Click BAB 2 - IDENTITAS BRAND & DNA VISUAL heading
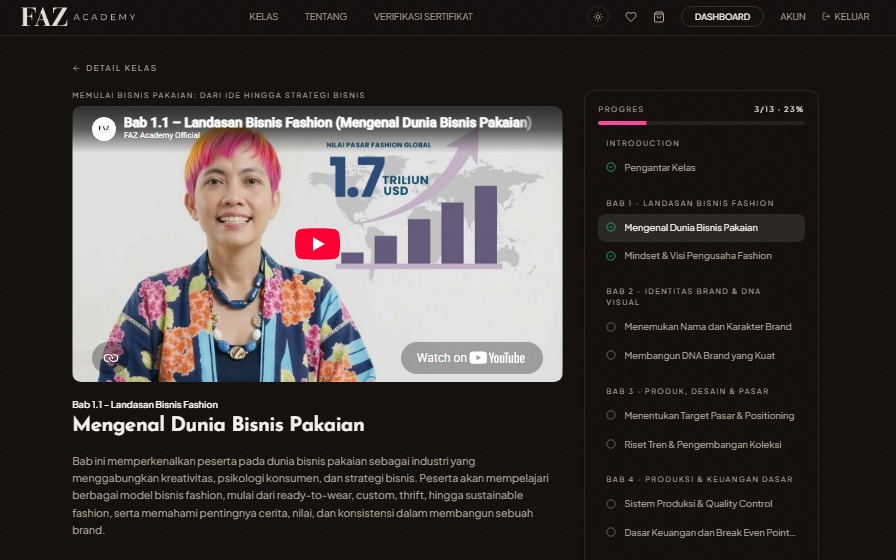This screenshot has width=896, height=560. pos(683,297)
